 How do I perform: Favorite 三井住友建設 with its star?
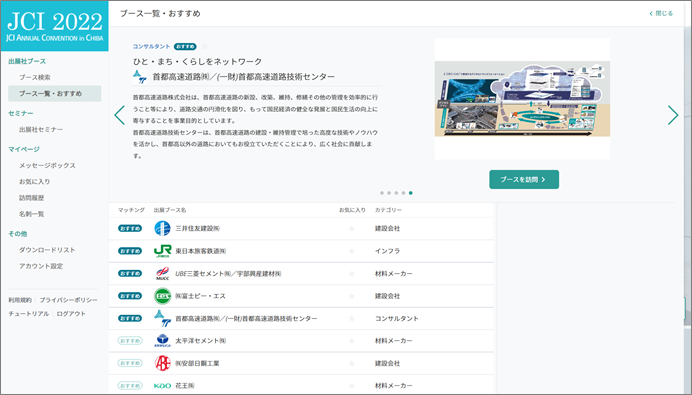point(352,229)
